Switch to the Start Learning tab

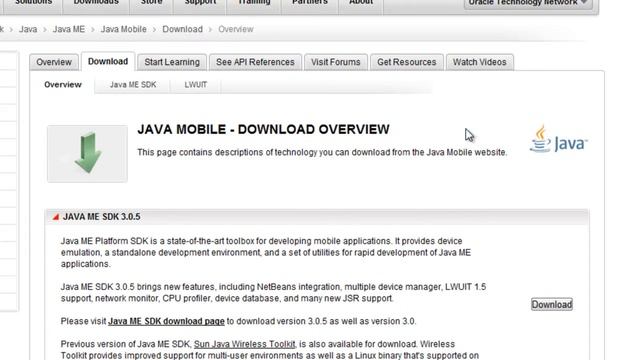coord(172,62)
